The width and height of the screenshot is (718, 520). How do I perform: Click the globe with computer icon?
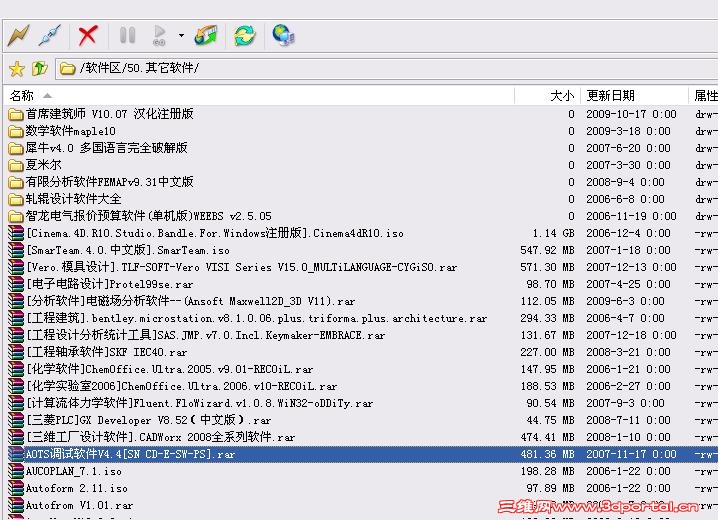284,36
